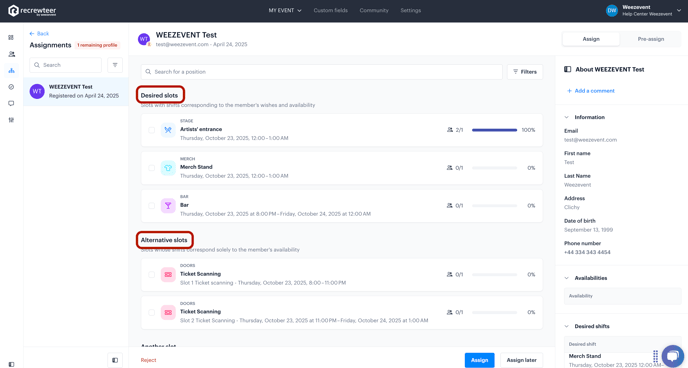Image resolution: width=688 pixels, height=368 pixels.
Task: Click the Alternative slots heading
Action: click(x=164, y=240)
